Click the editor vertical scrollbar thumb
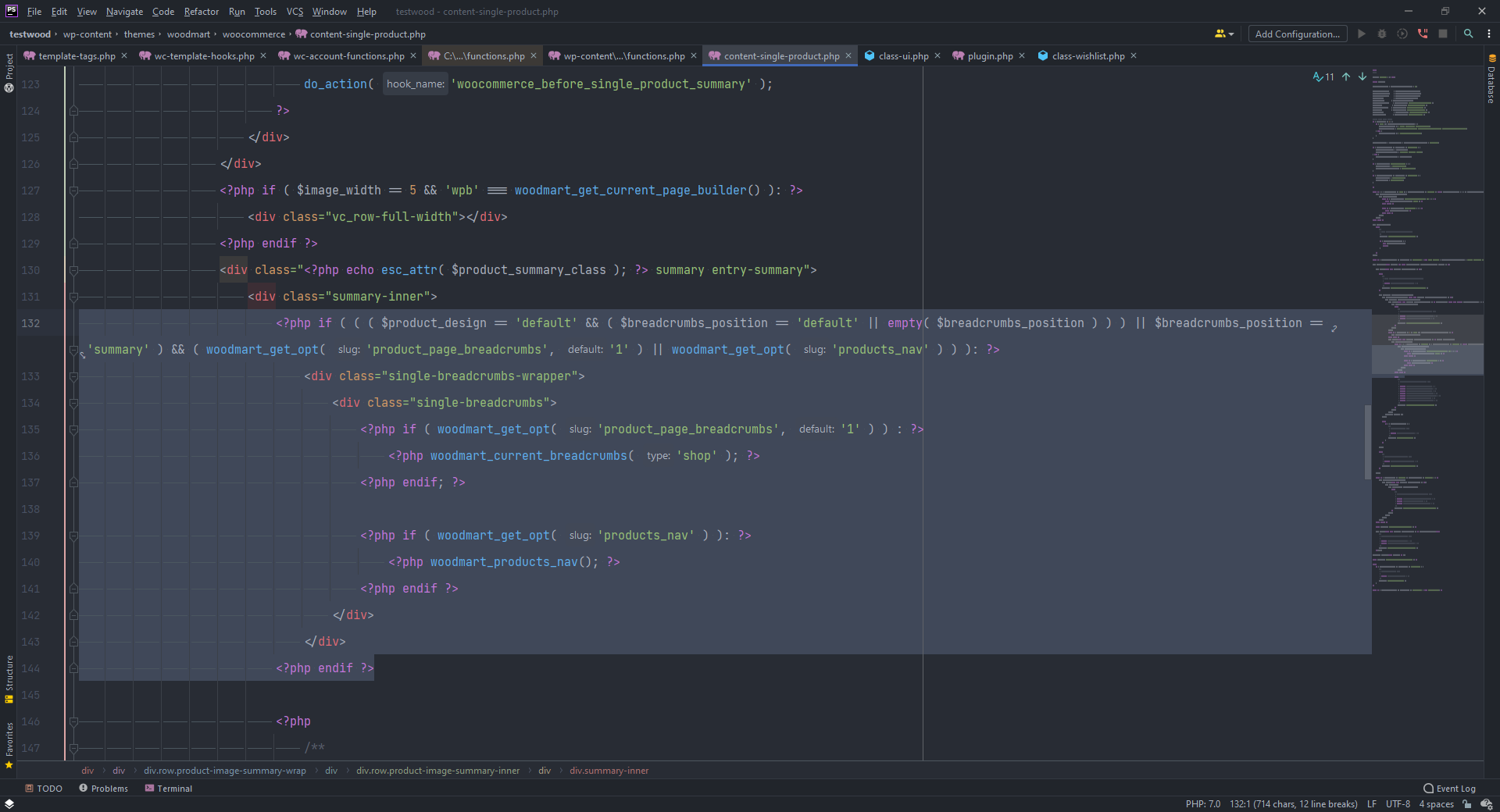This screenshot has height=812, width=1500. (x=1367, y=442)
